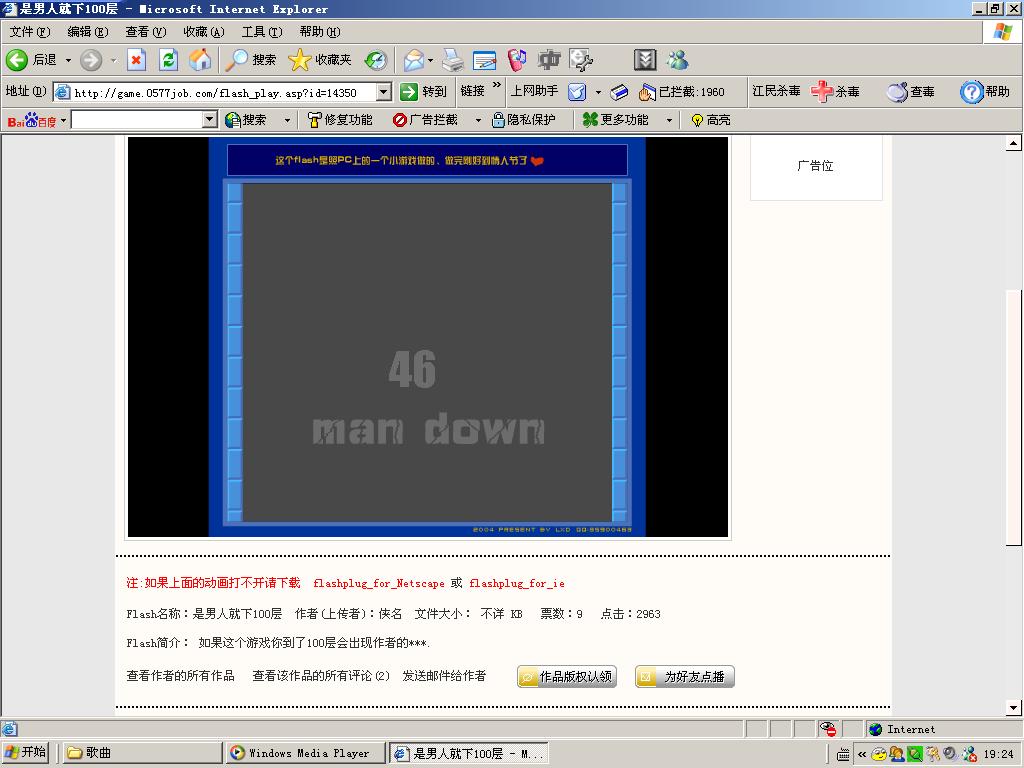The image size is (1024, 768).
Task: Expand the address bar URL dropdown
Action: click(x=383, y=92)
